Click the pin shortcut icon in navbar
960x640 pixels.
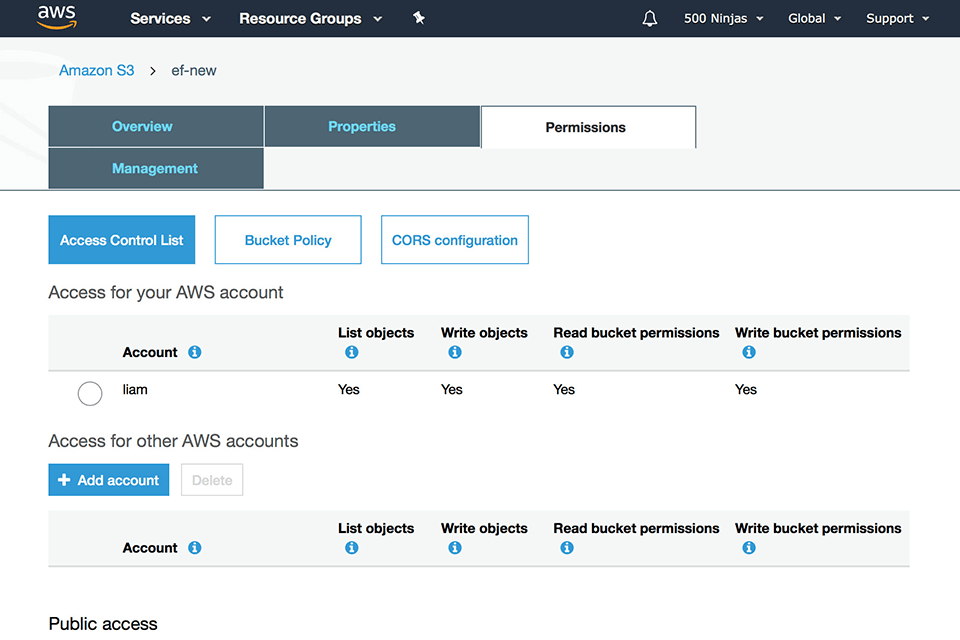419,18
